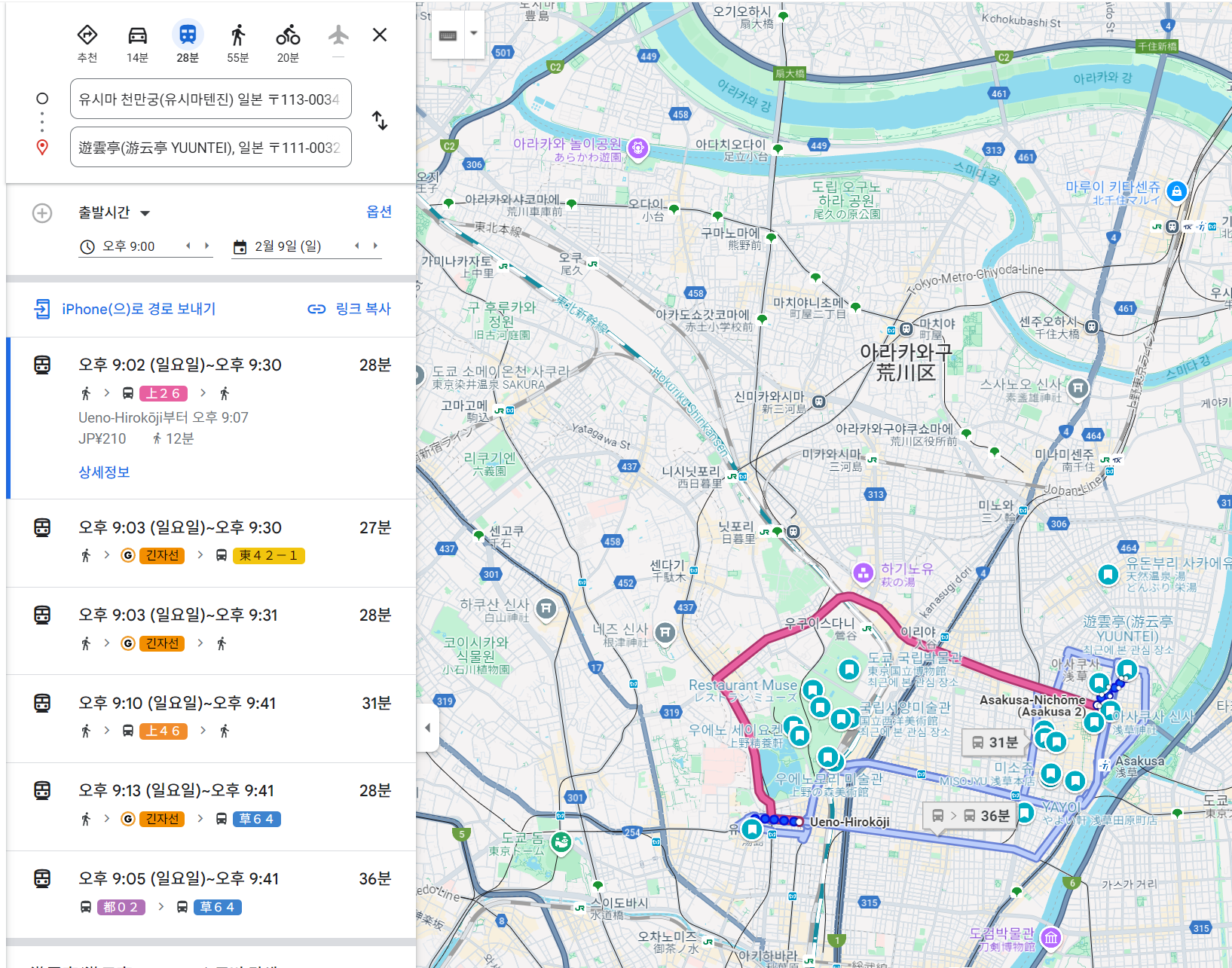Open 상세정보 details for first route
This screenshot has height=968, width=1232.
click(104, 472)
